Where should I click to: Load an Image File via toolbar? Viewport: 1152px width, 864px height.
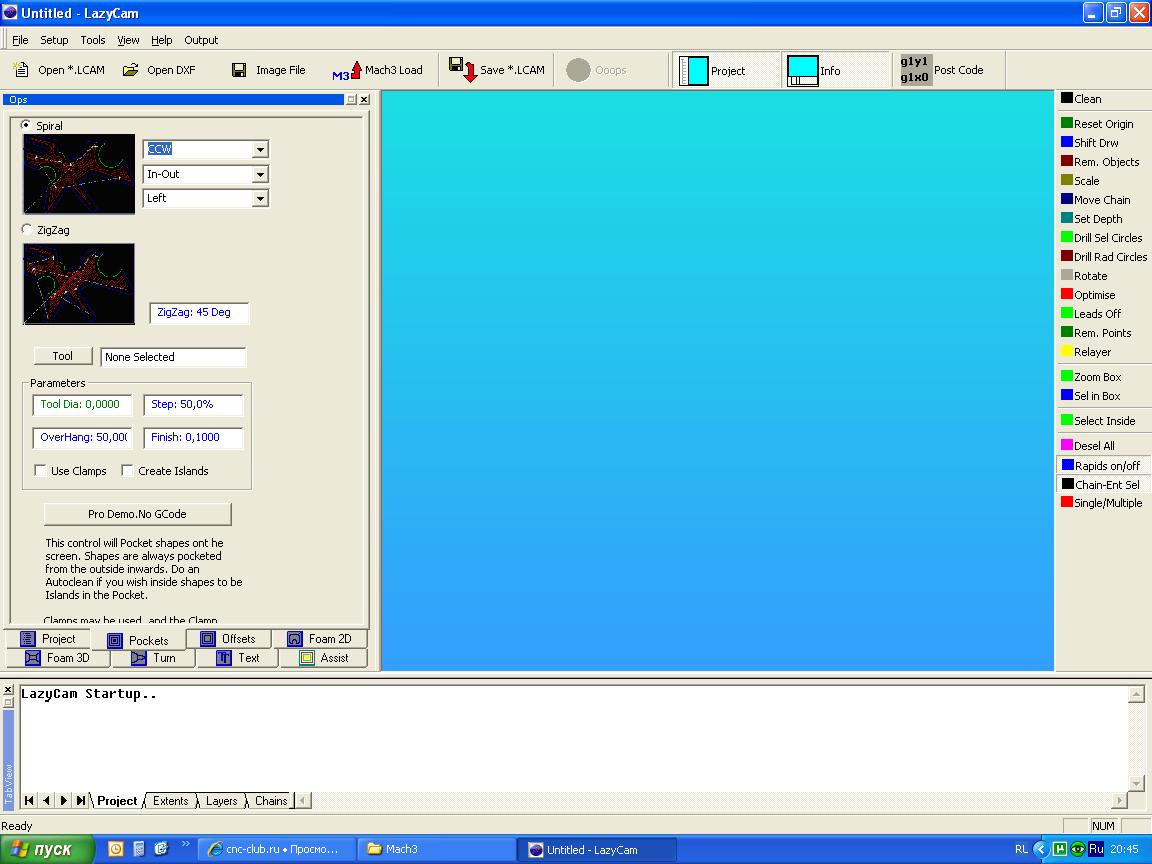268,70
